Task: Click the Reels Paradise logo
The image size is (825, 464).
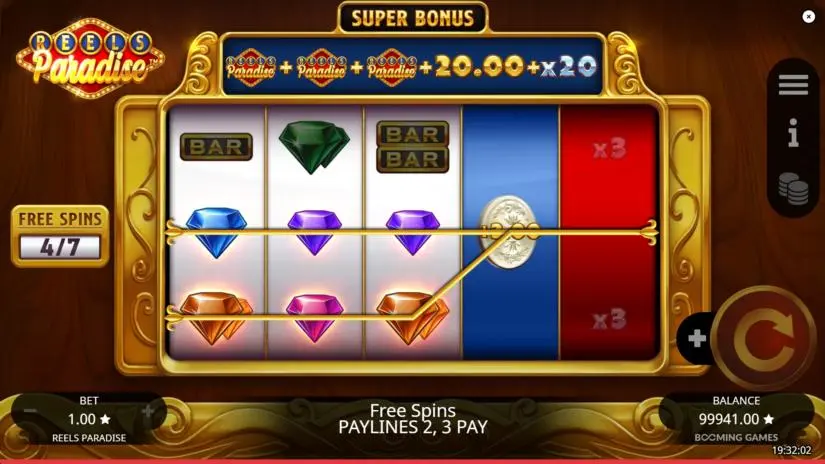Action: [90, 58]
